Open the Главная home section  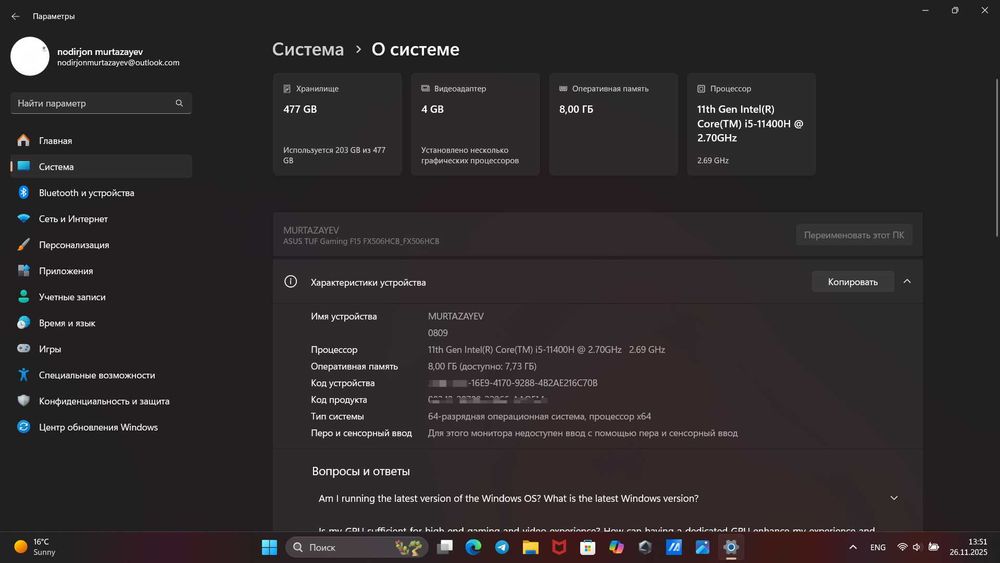coord(101,140)
